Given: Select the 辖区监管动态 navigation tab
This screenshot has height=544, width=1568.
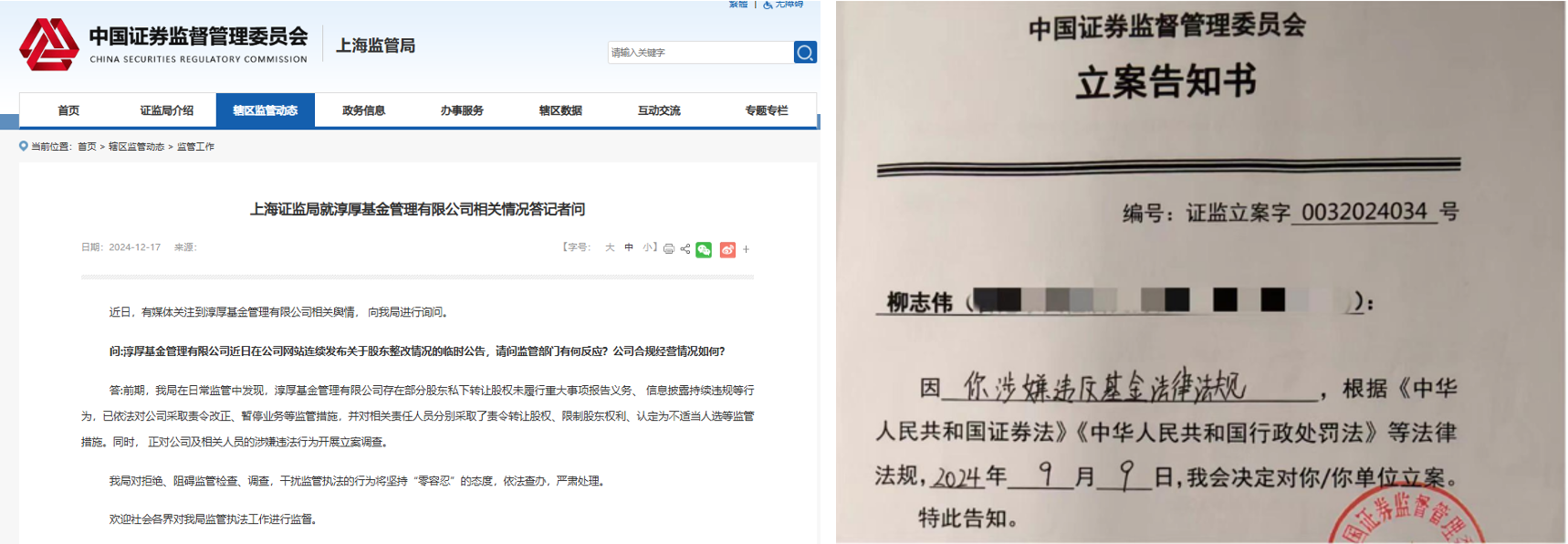Looking at the screenshot, I should point(266,110).
